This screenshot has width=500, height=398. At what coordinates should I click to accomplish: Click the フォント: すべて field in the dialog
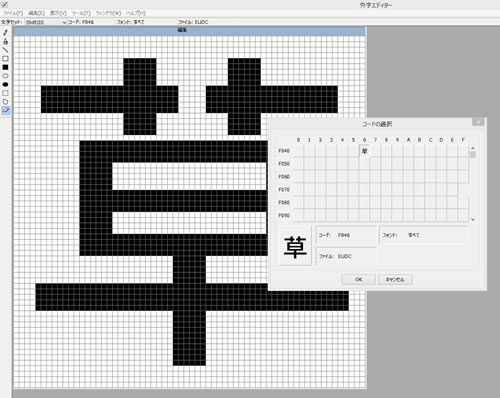[424, 235]
